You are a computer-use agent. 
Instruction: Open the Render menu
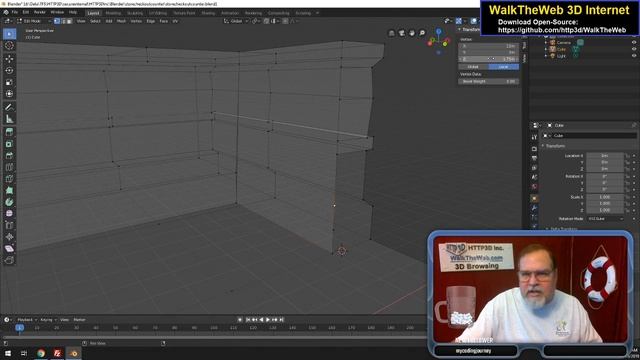point(40,12)
